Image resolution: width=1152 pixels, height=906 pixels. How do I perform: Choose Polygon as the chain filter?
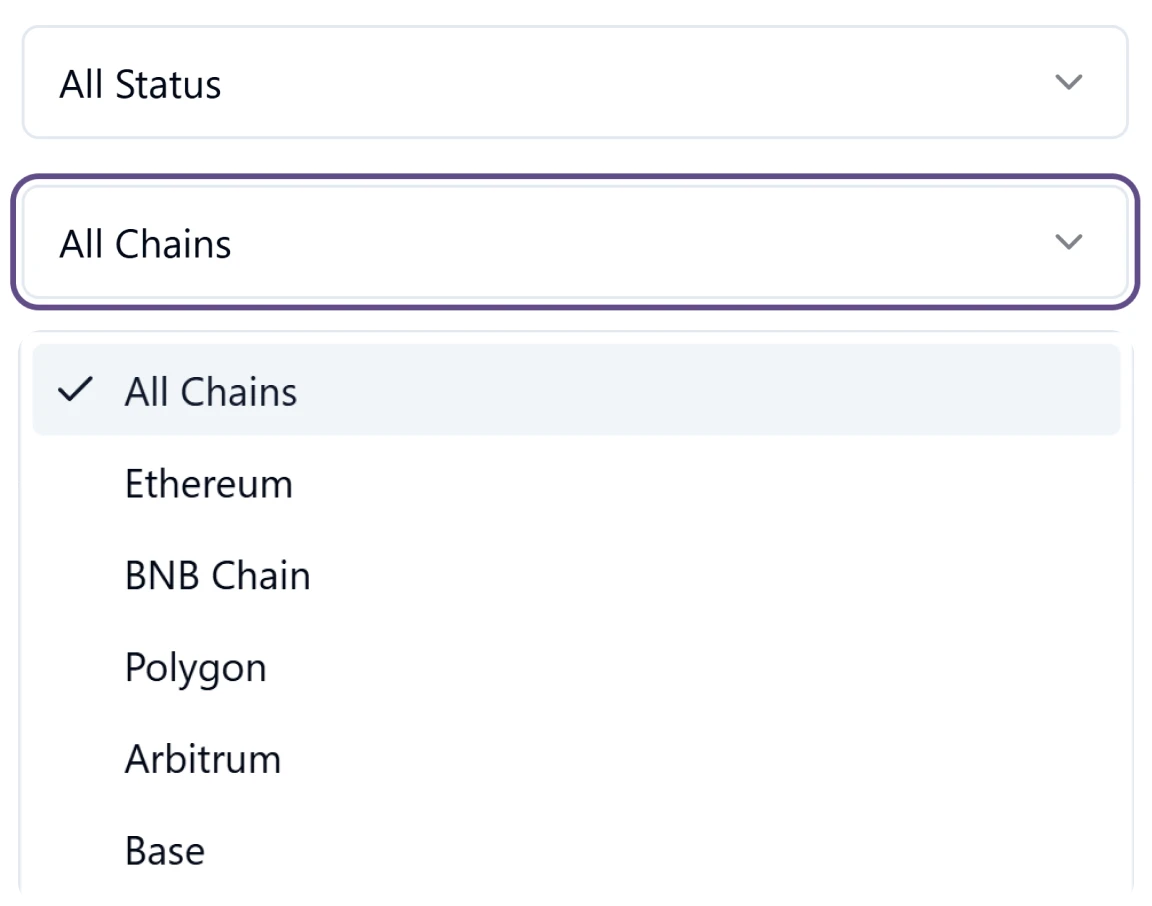pos(195,667)
